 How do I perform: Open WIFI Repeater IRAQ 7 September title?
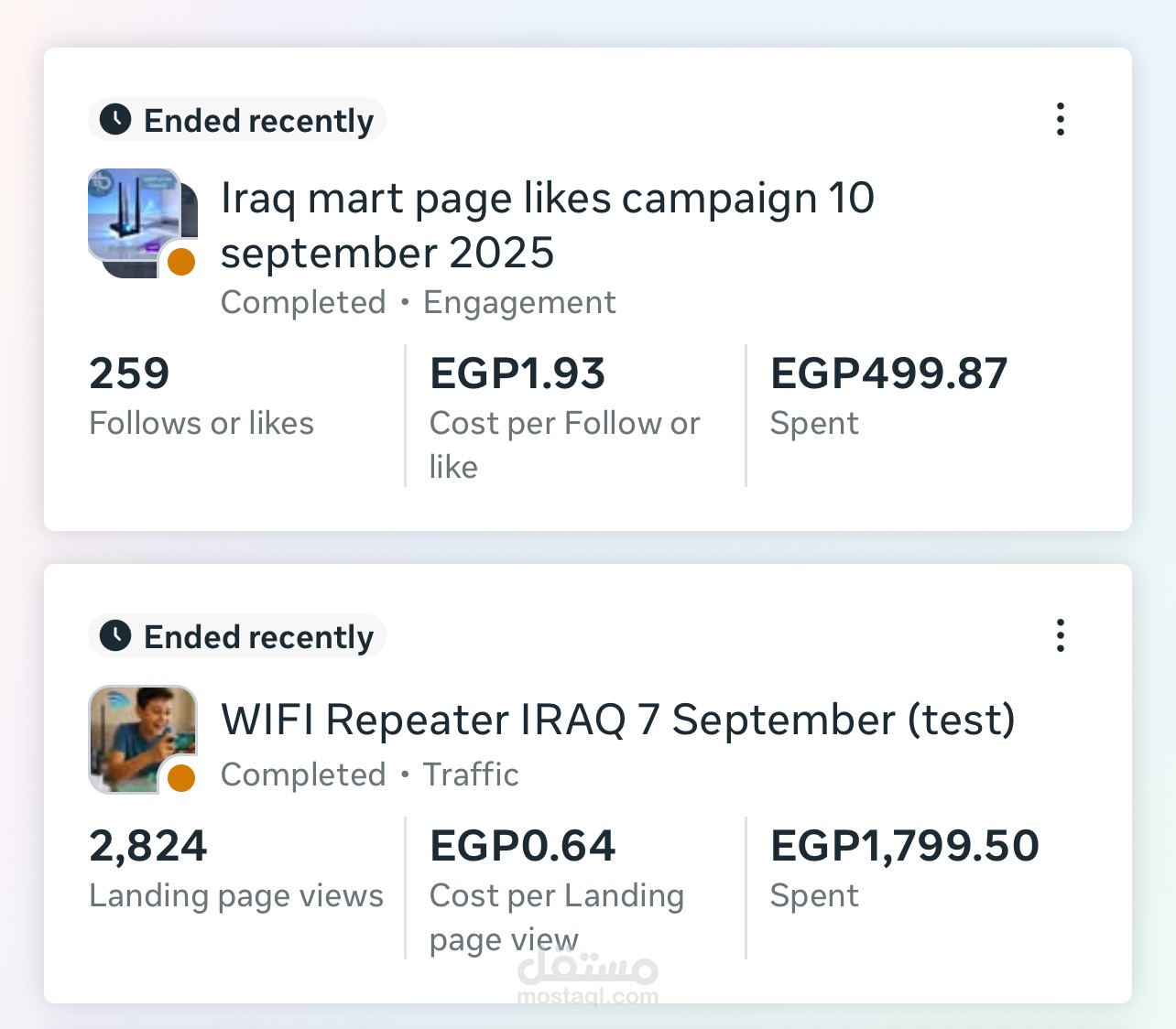tap(618, 720)
